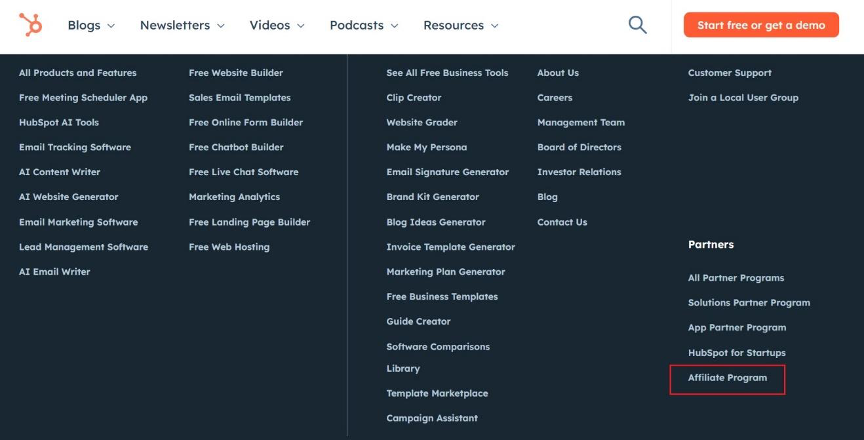Open Customer Support link
Viewport: 864px width, 440px height.
pyautogui.click(x=730, y=73)
